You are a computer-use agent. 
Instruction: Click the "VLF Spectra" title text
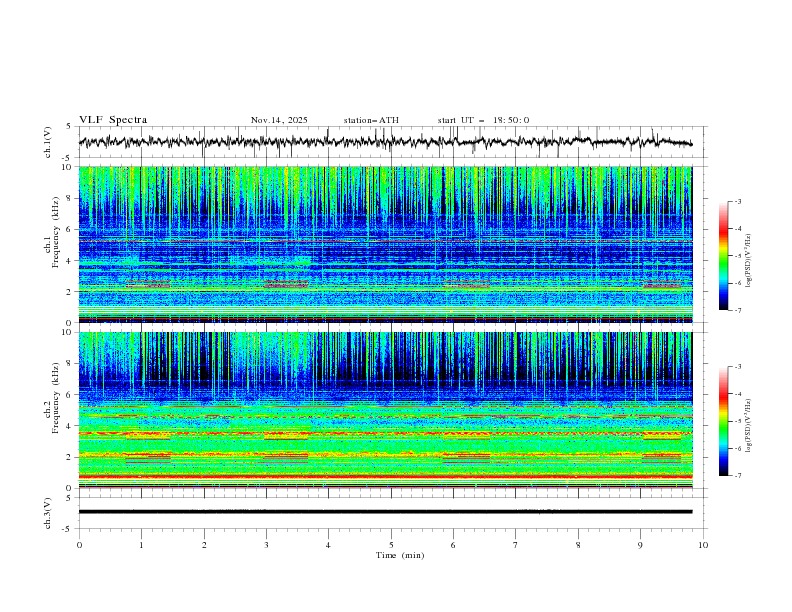click(x=113, y=120)
